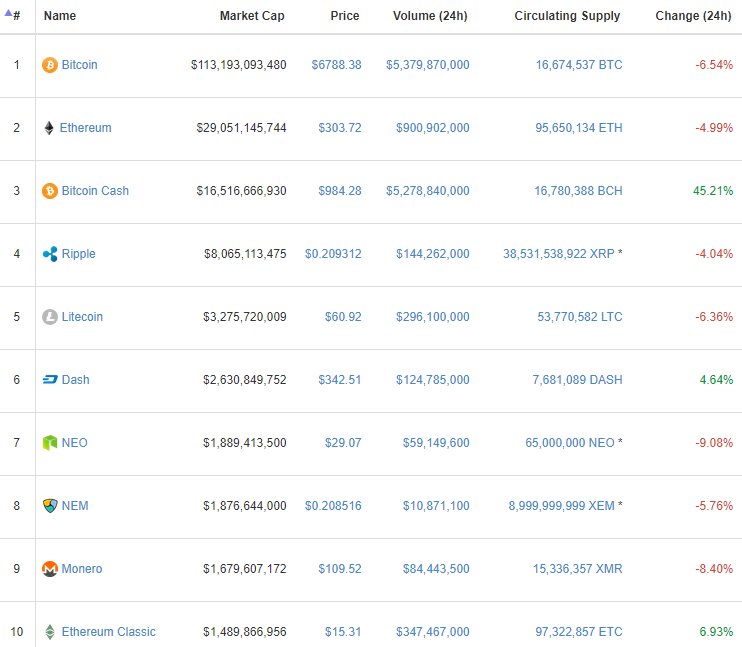Sort by Circulating Supply column header
The image size is (742, 647).
[x=567, y=16]
